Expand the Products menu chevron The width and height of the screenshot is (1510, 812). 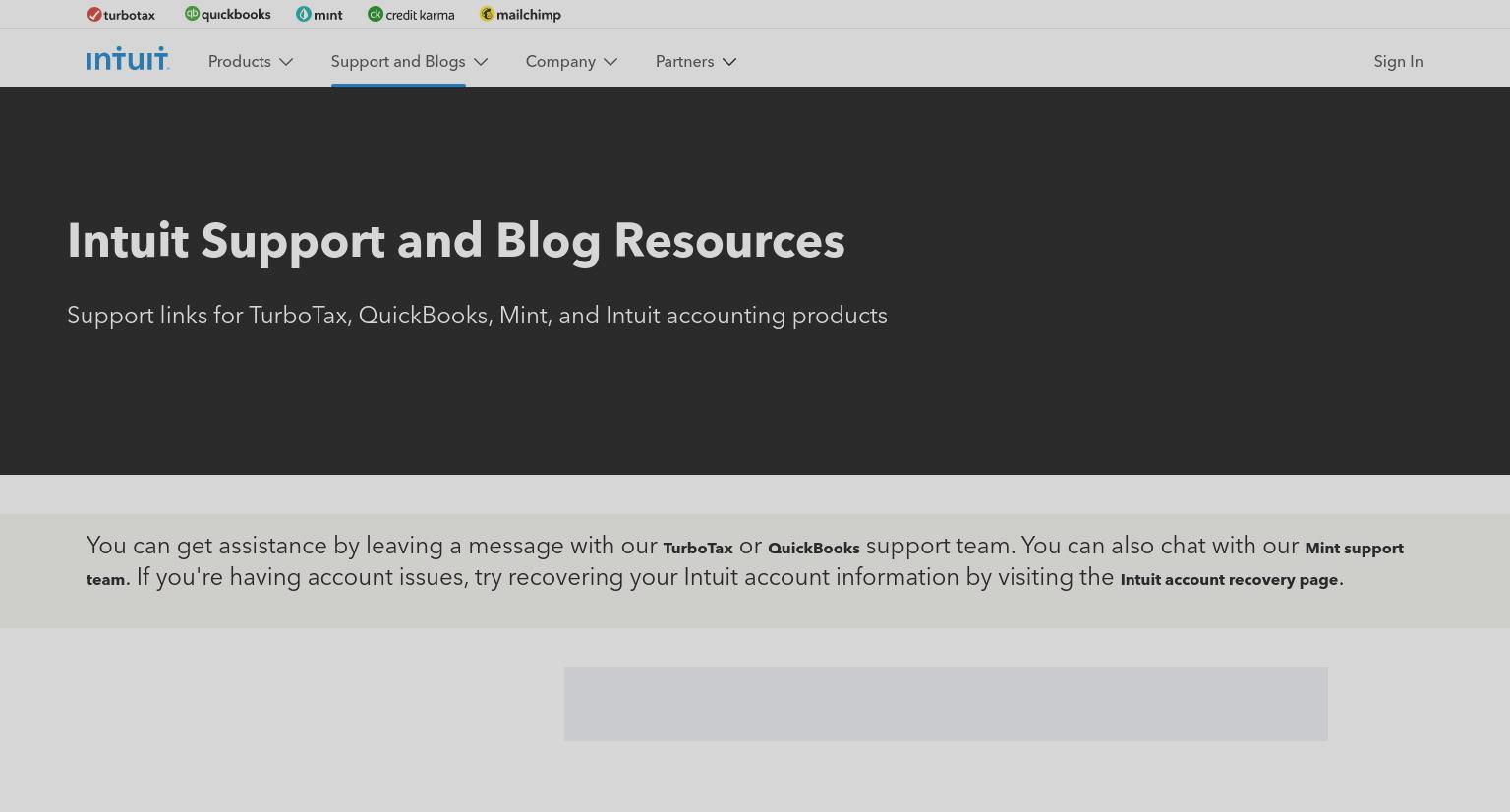pos(286,62)
